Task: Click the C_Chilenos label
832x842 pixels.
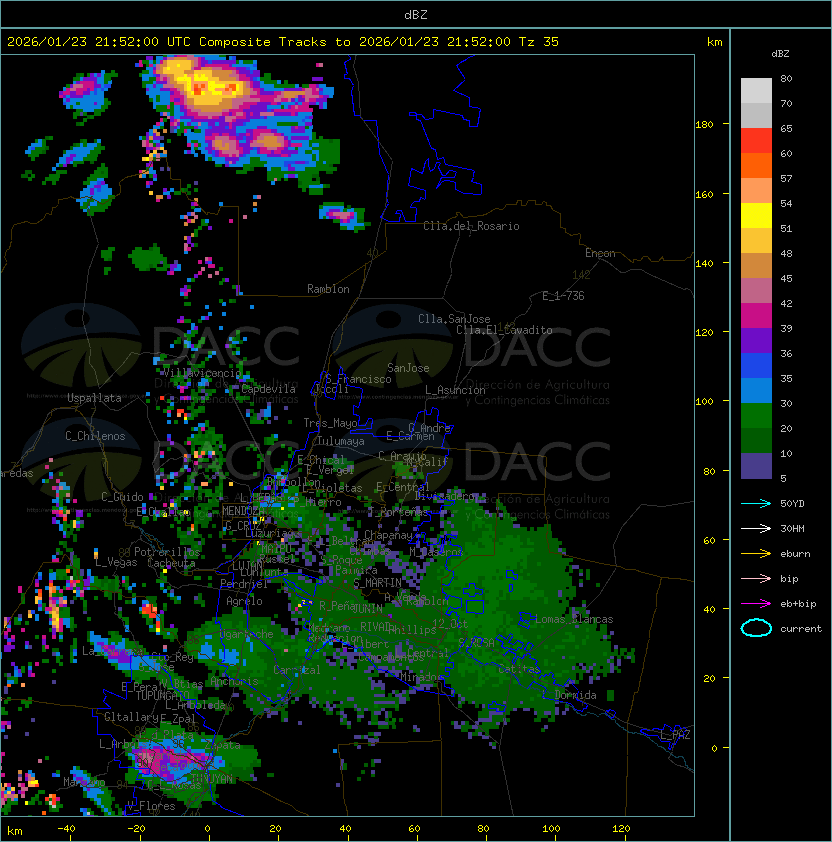Action: pyautogui.click(x=95, y=436)
